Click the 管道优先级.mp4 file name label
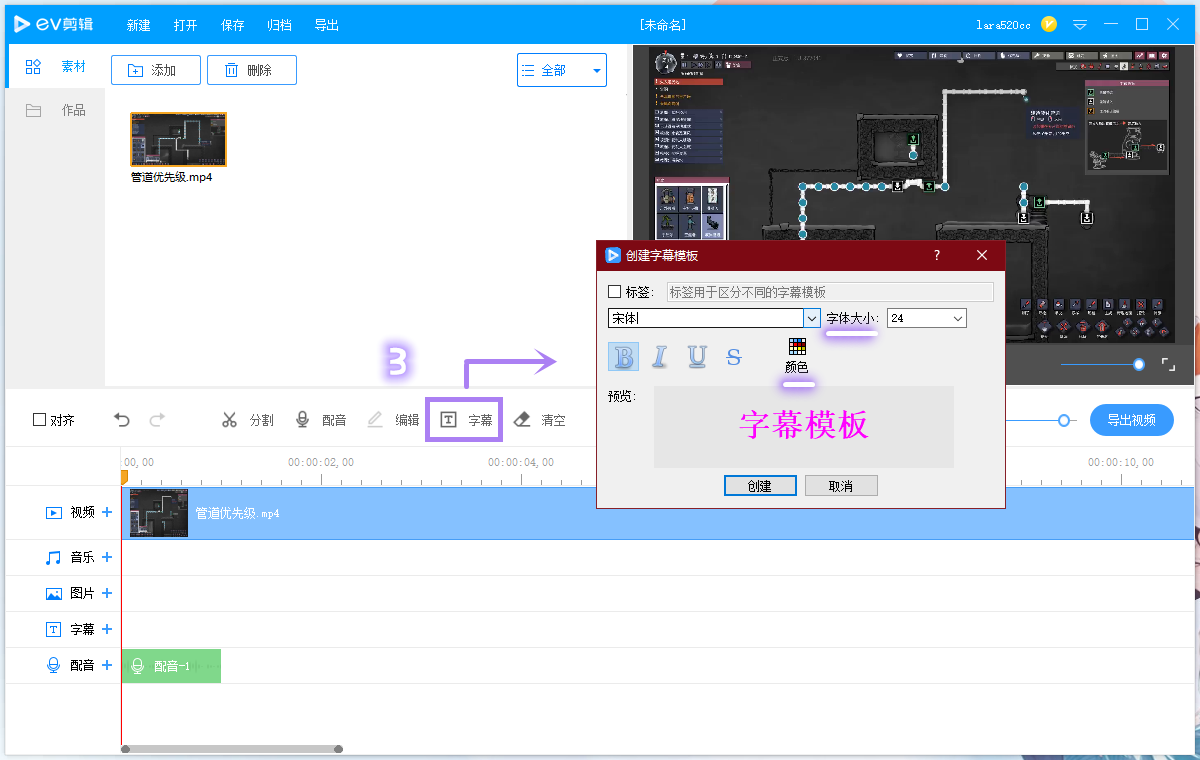Viewport: 1200px width, 760px height. [x=172, y=177]
